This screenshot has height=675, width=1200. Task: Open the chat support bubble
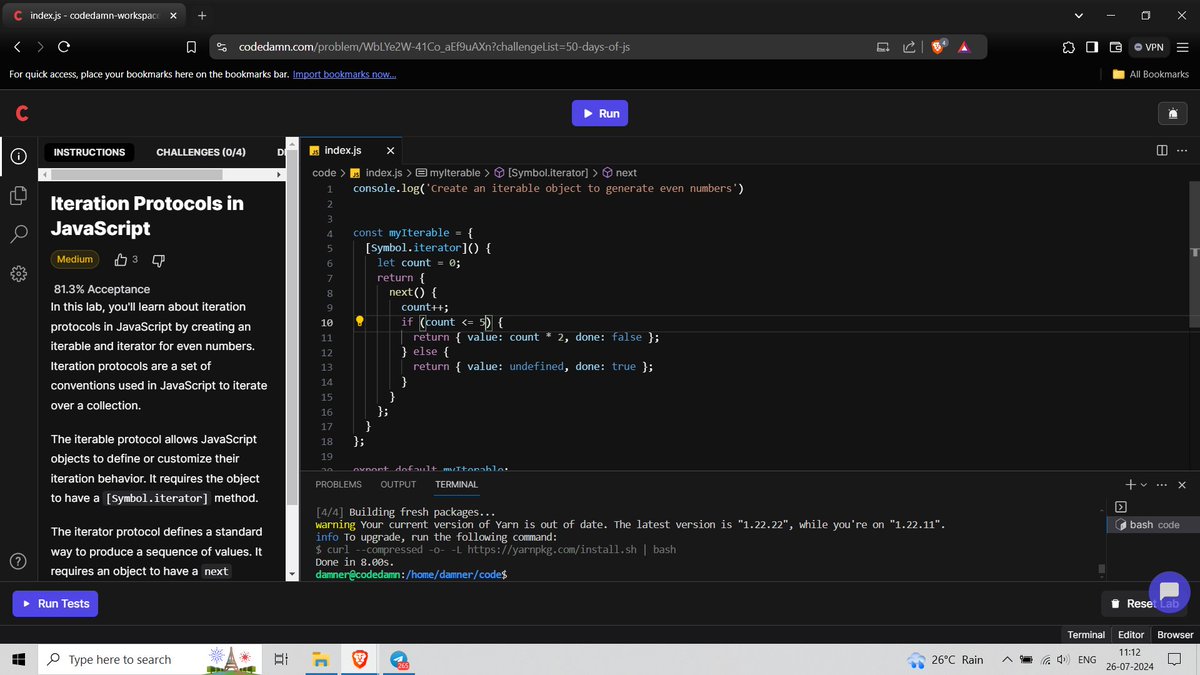coord(1169,590)
